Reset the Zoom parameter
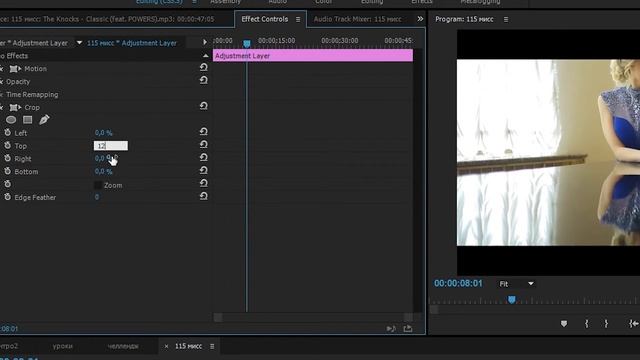The width and height of the screenshot is (640, 360). coord(203,183)
